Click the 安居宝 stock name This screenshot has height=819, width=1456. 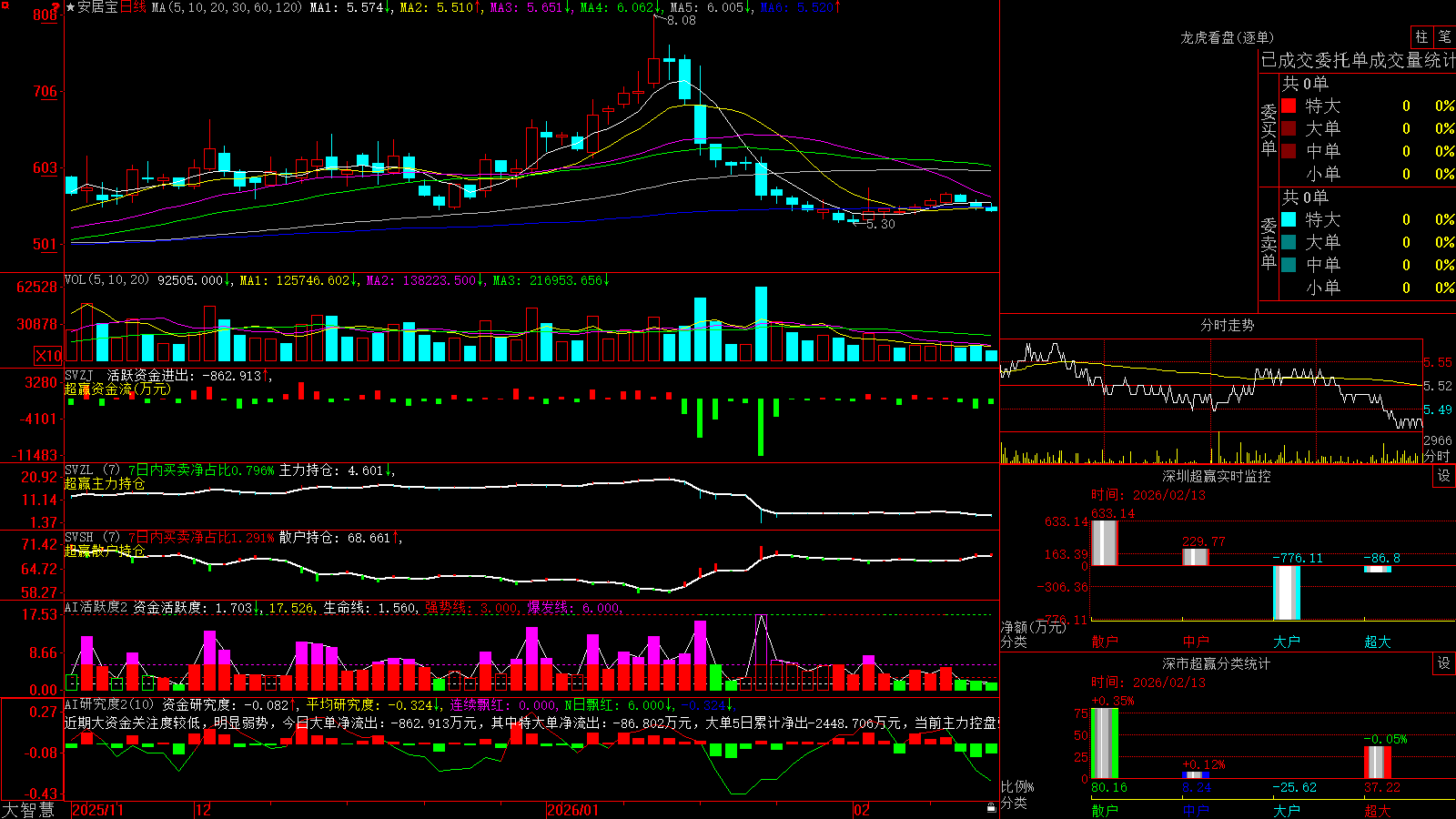point(98,7)
